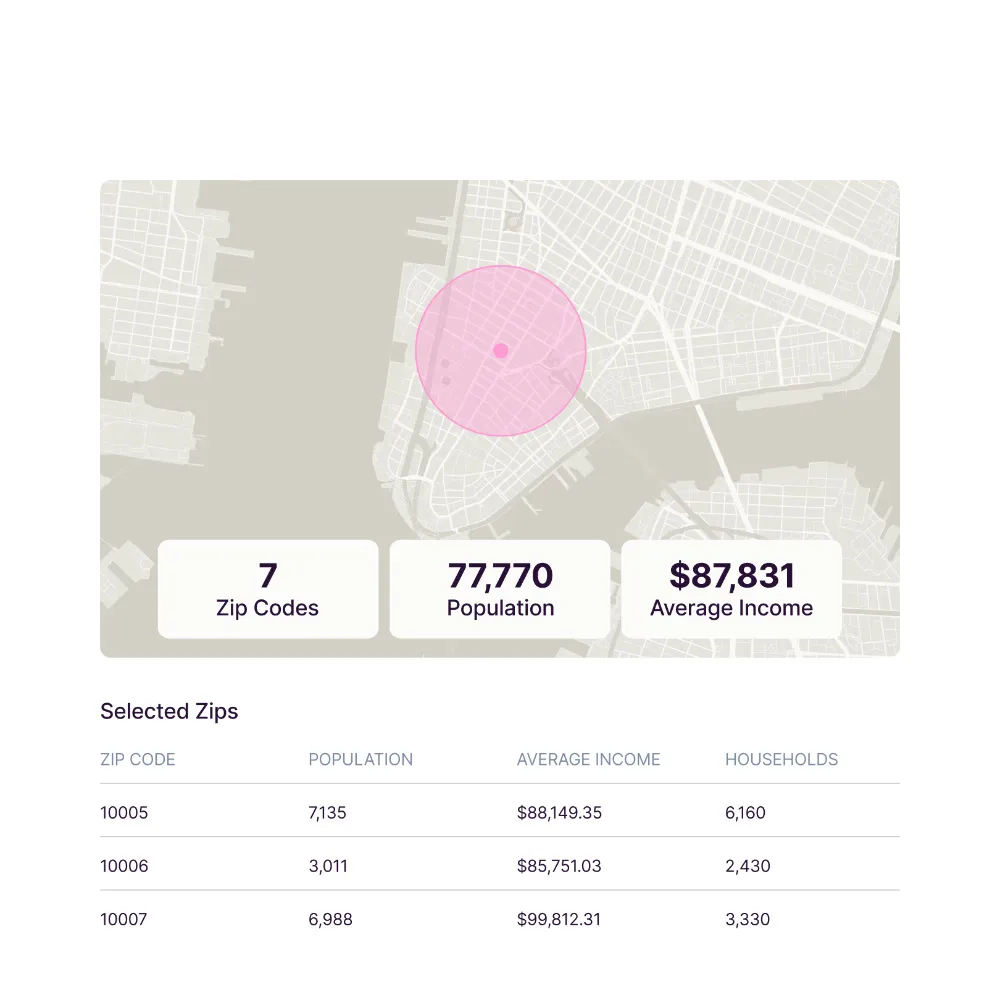
Task: Select the zip code 10005 row
Action: (x=124, y=813)
